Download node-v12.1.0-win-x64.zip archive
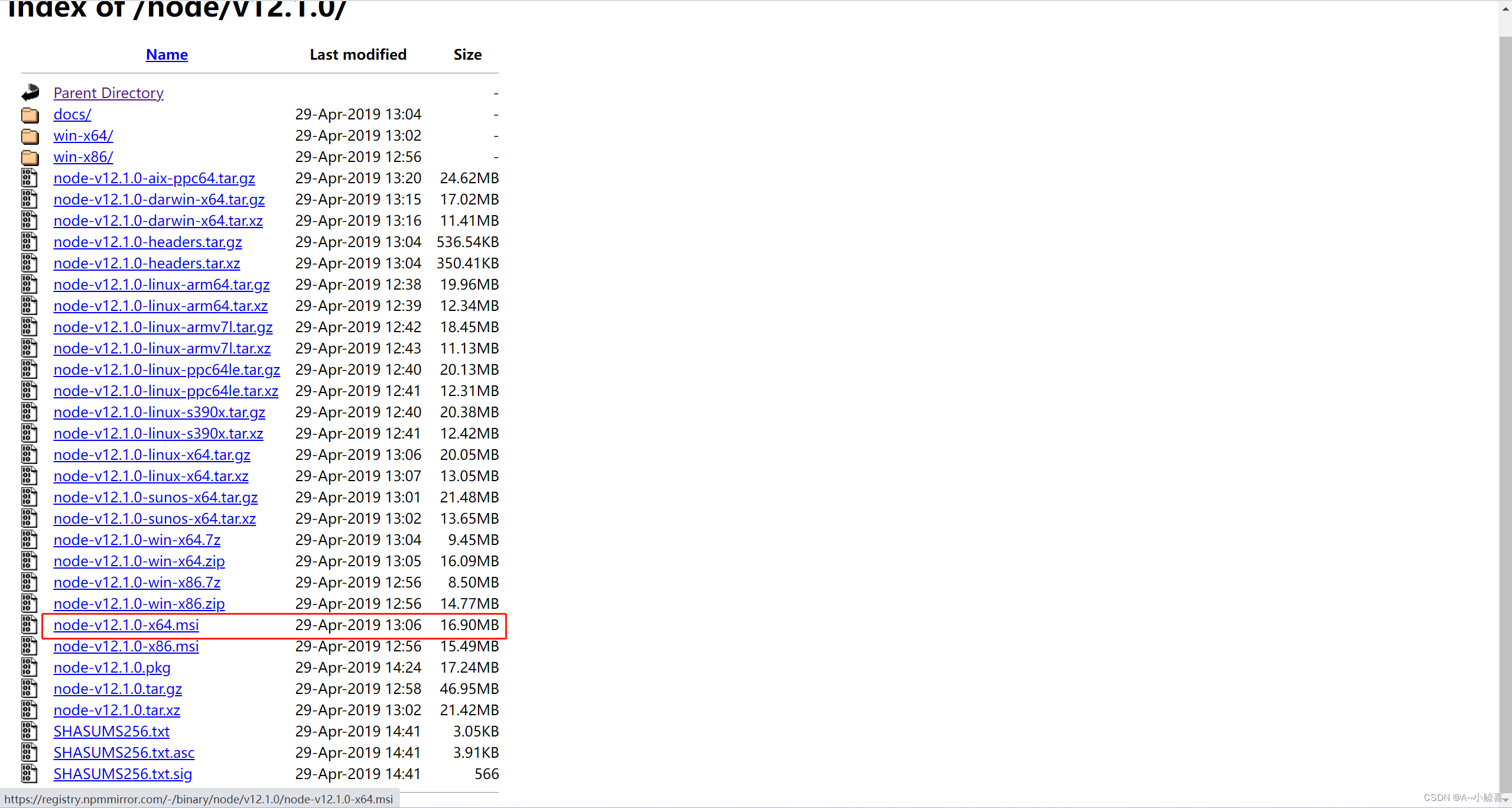Viewport: 1512px width, 808px height. click(x=139, y=561)
